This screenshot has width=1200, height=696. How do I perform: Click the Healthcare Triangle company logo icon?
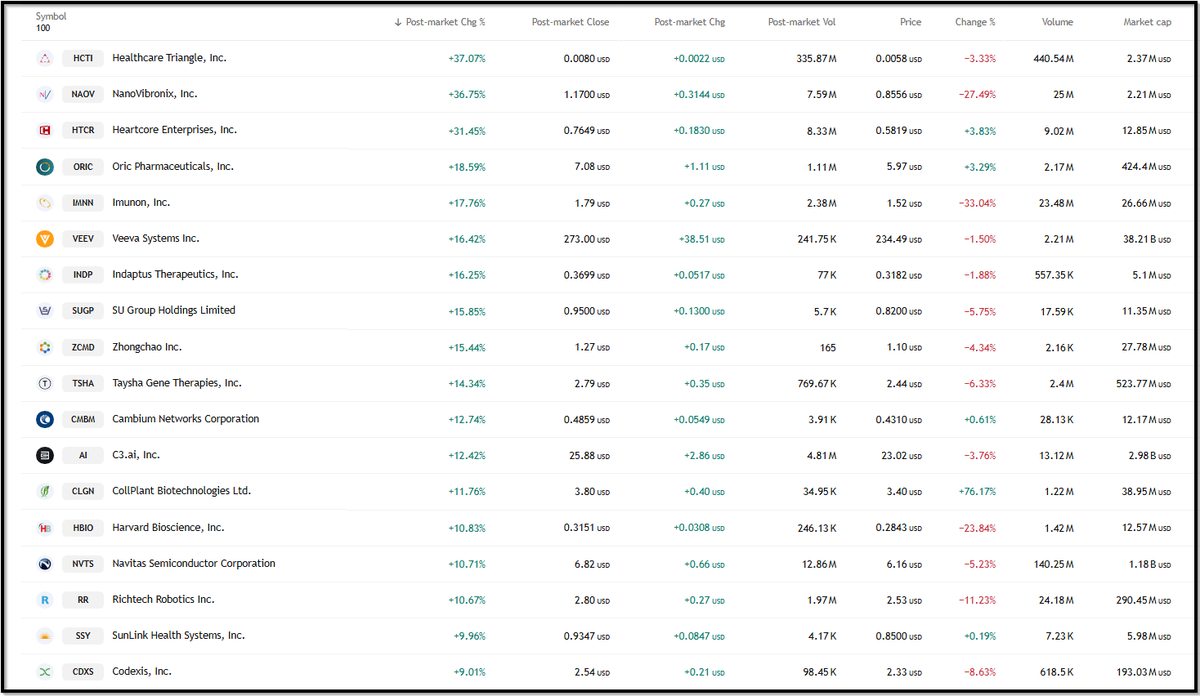(x=44, y=58)
